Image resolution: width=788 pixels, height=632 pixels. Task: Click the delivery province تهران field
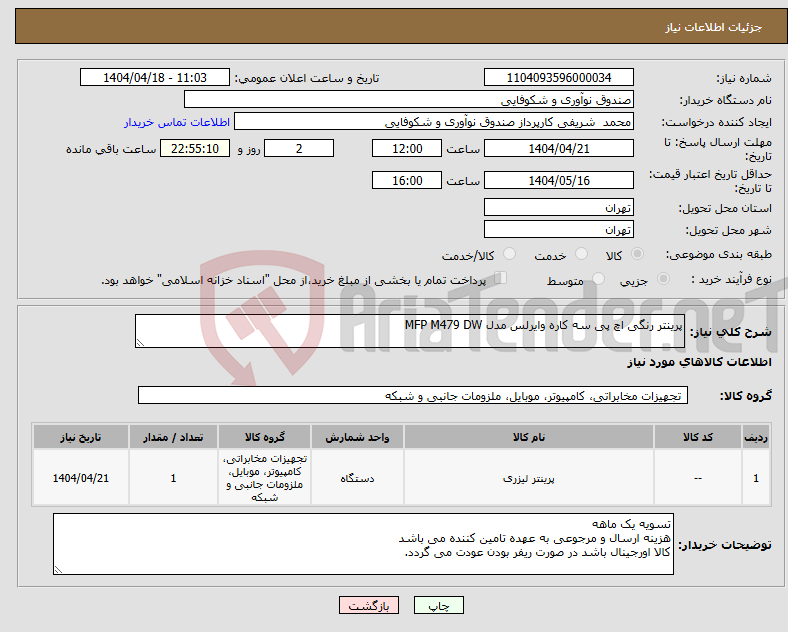[559, 207]
